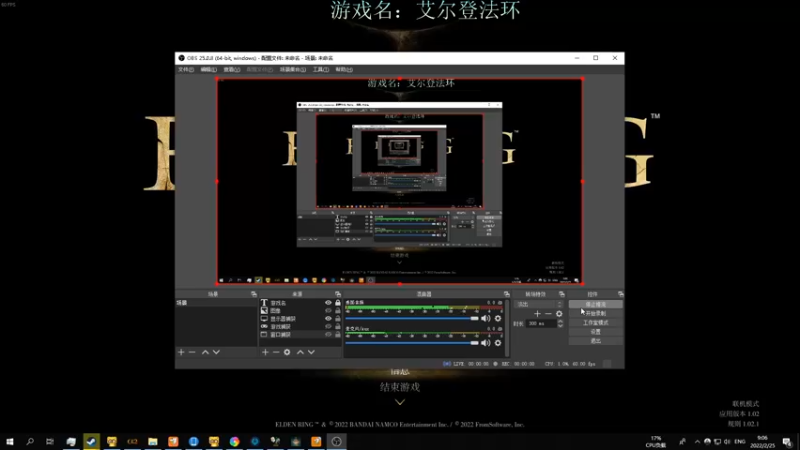Image resolution: width=800 pixels, height=450 pixels.
Task: Toggle lock on the game capture row
Action: coord(338,327)
